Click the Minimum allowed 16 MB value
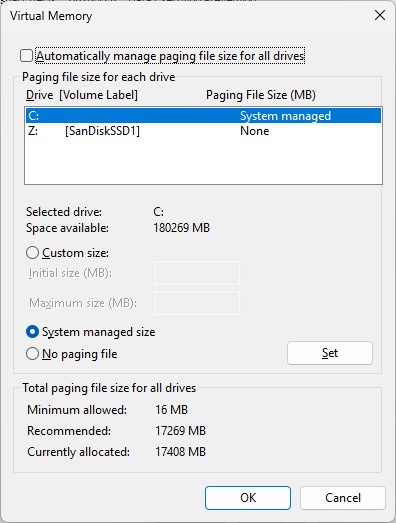This screenshot has width=396, height=523. pos(171,410)
